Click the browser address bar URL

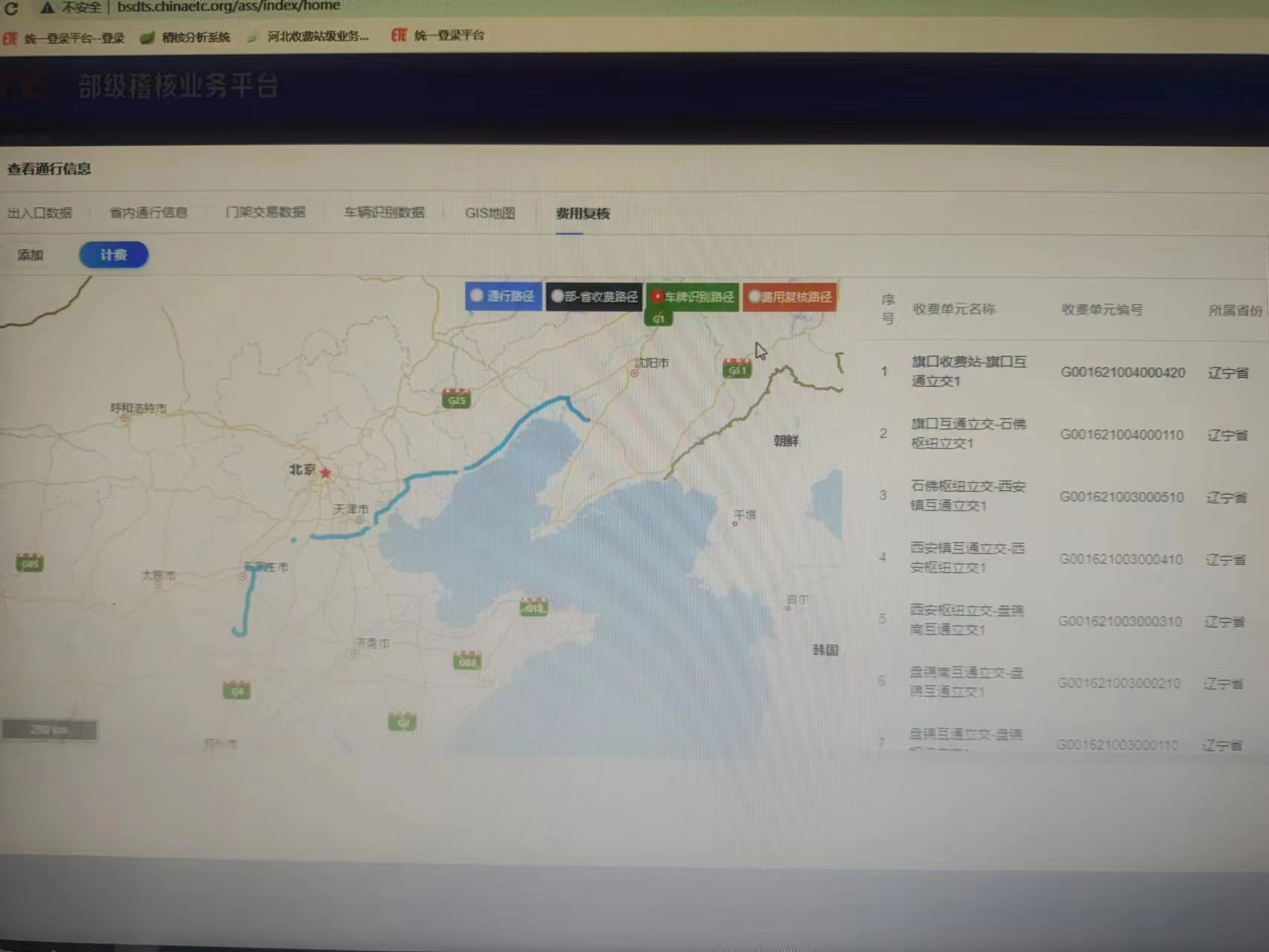(228, 6)
